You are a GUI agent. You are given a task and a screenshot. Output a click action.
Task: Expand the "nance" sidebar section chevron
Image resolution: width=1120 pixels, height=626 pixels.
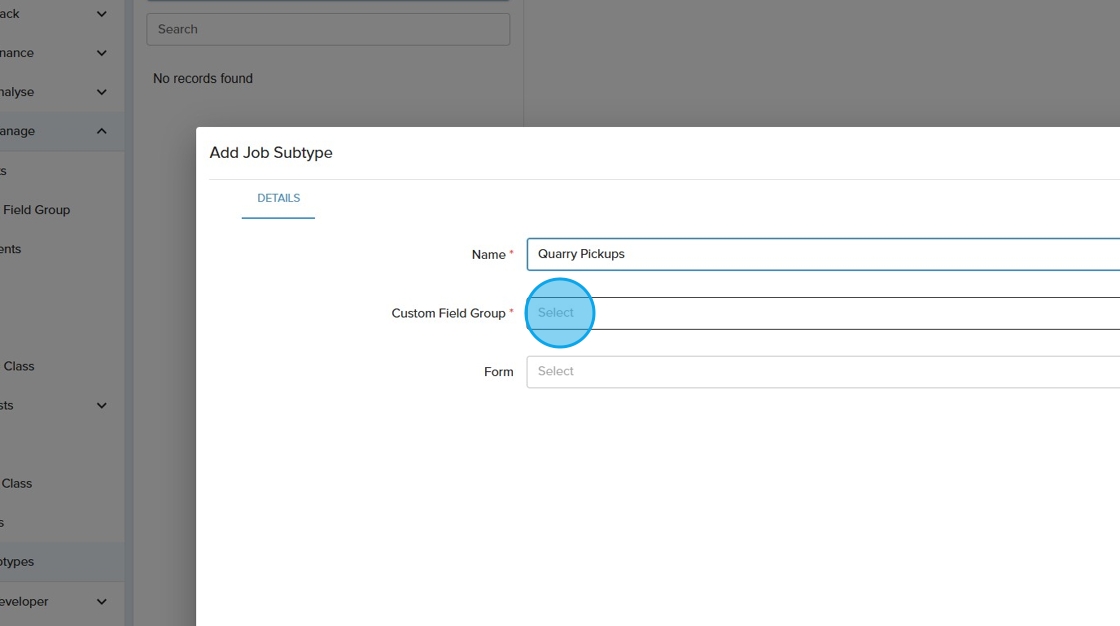tap(101, 53)
